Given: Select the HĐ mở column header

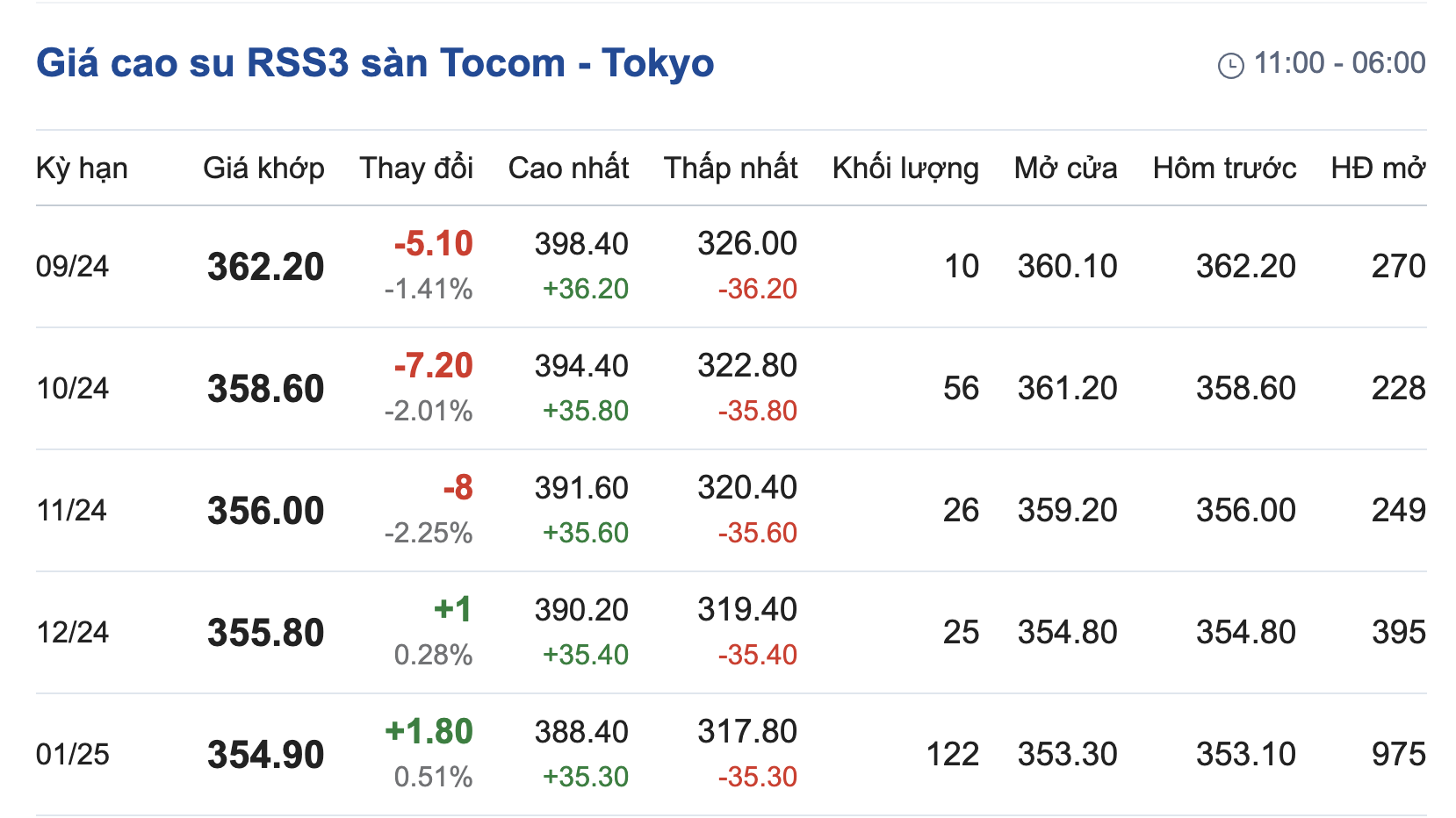Looking at the screenshot, I should coord(1378,168).
